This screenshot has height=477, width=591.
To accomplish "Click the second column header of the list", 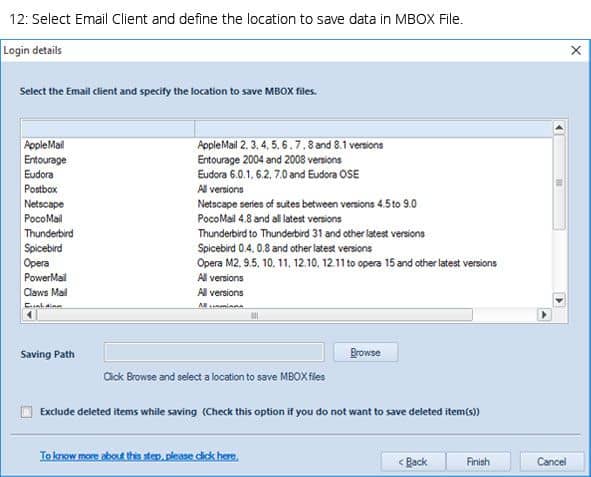I will point(374,129).
